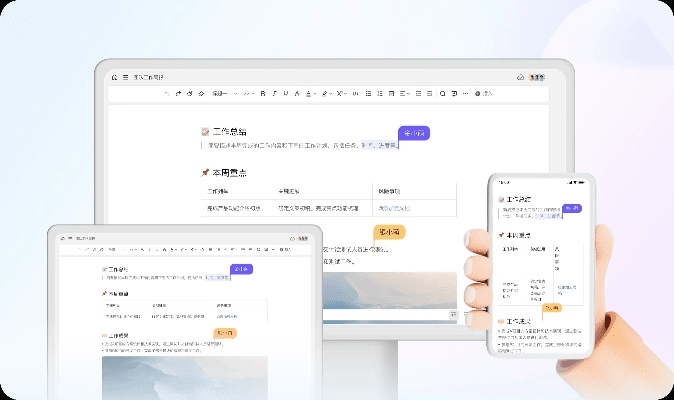674x400 pixels.
Task: Toggle strikethrough formatting
Action: (x=297, y=93)
